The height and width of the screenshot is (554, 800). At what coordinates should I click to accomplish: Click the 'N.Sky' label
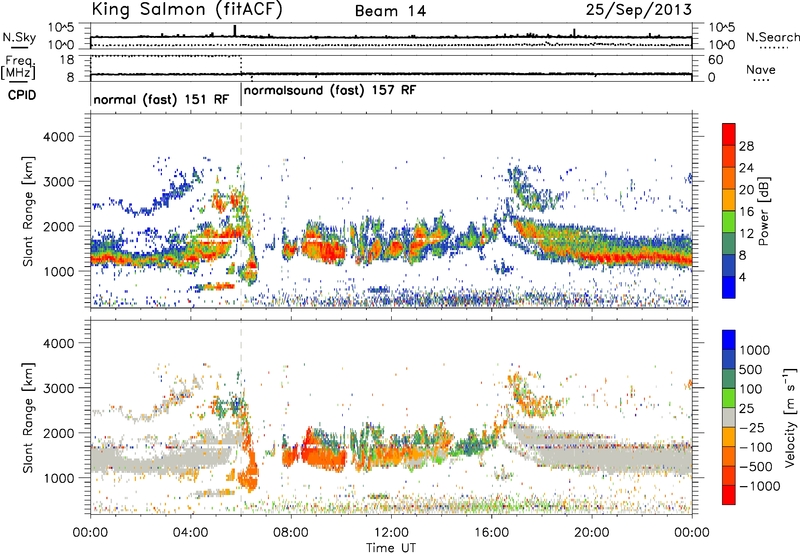19,37
